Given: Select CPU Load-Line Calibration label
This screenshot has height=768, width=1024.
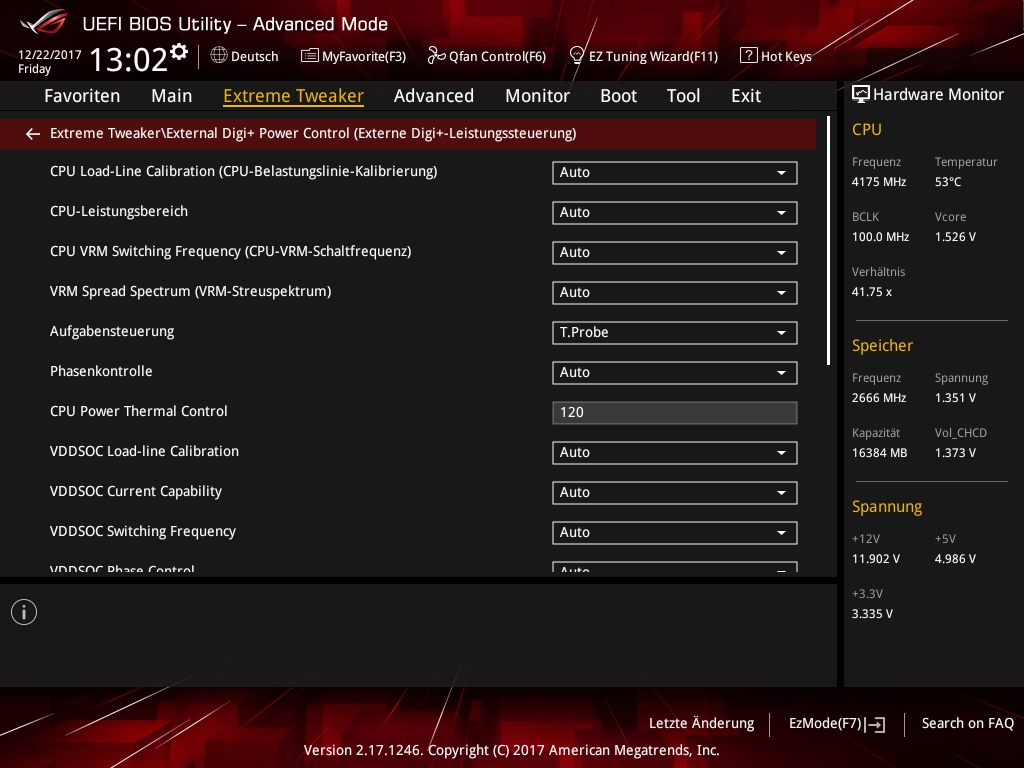Looking at the screenshot, I should click(x=244, y=171).
